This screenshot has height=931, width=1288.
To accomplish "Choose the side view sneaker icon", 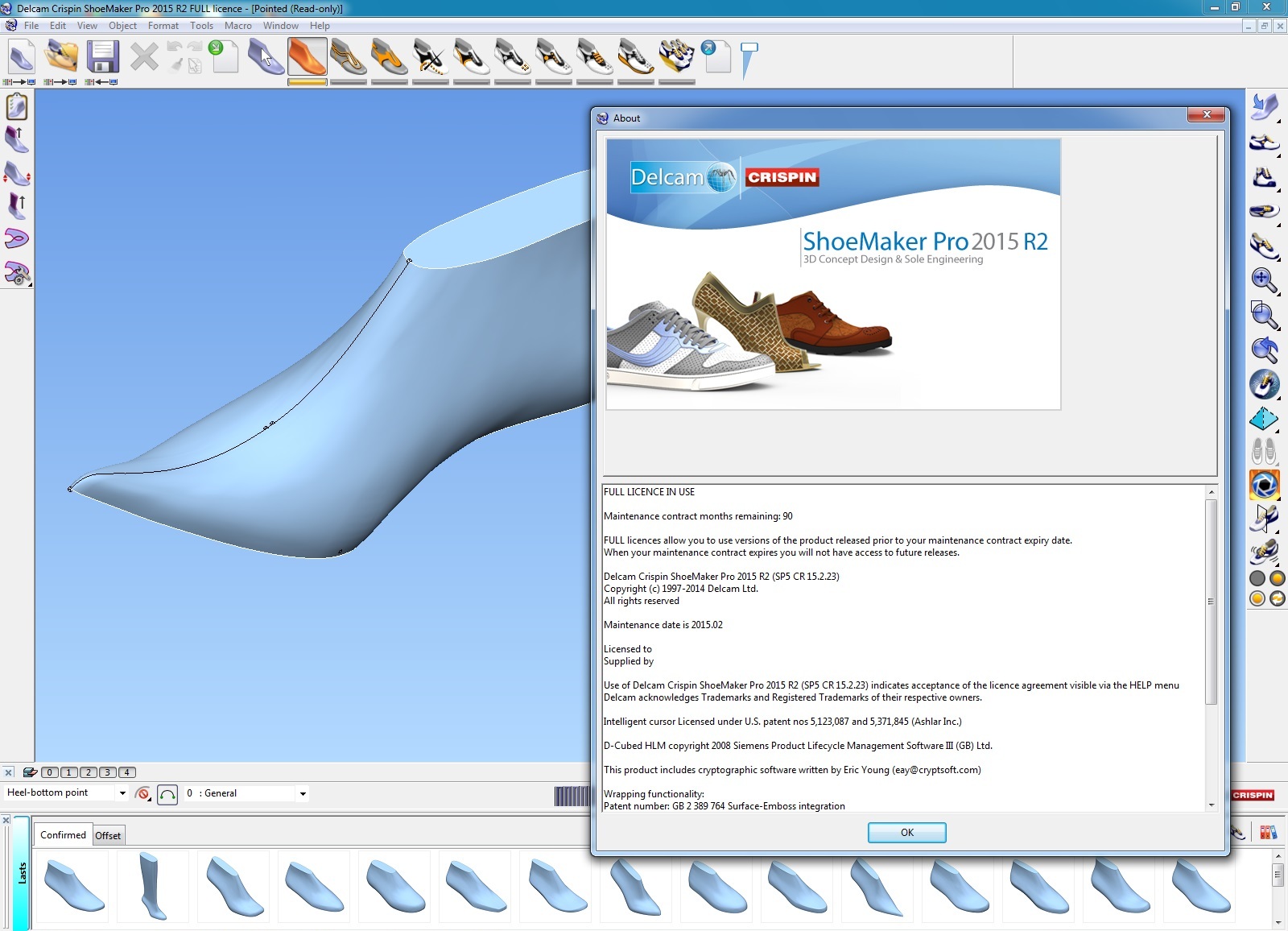I will click(1265, 143).
